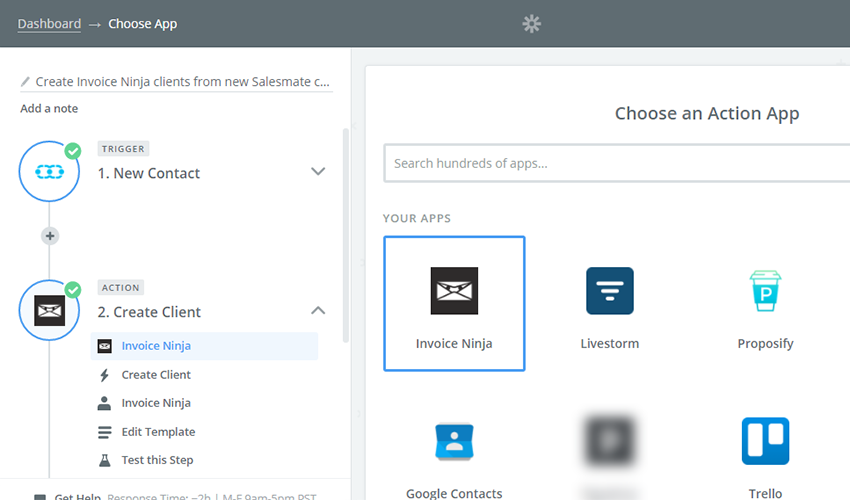Click the Zapier asterisk logo in header
850x500 pixels.
(x=531, y=24)
